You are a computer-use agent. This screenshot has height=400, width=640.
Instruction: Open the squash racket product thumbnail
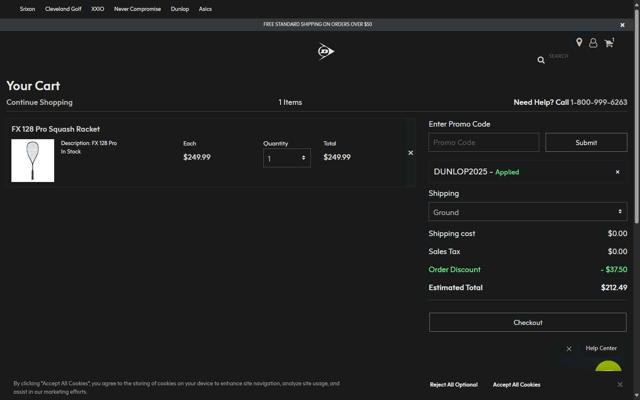(33, 160)
